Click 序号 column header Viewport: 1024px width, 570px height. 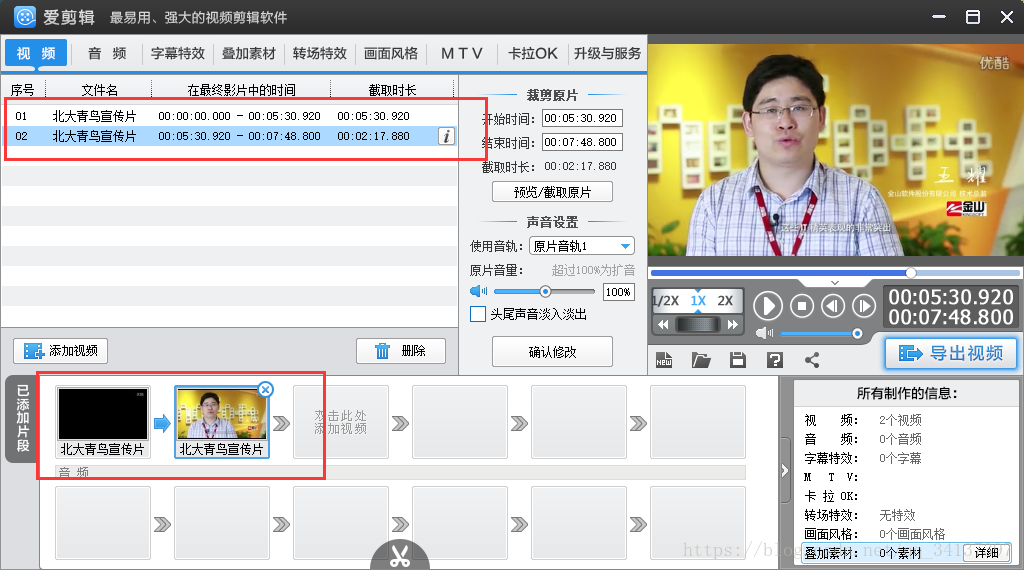click(x=22, y=90)
